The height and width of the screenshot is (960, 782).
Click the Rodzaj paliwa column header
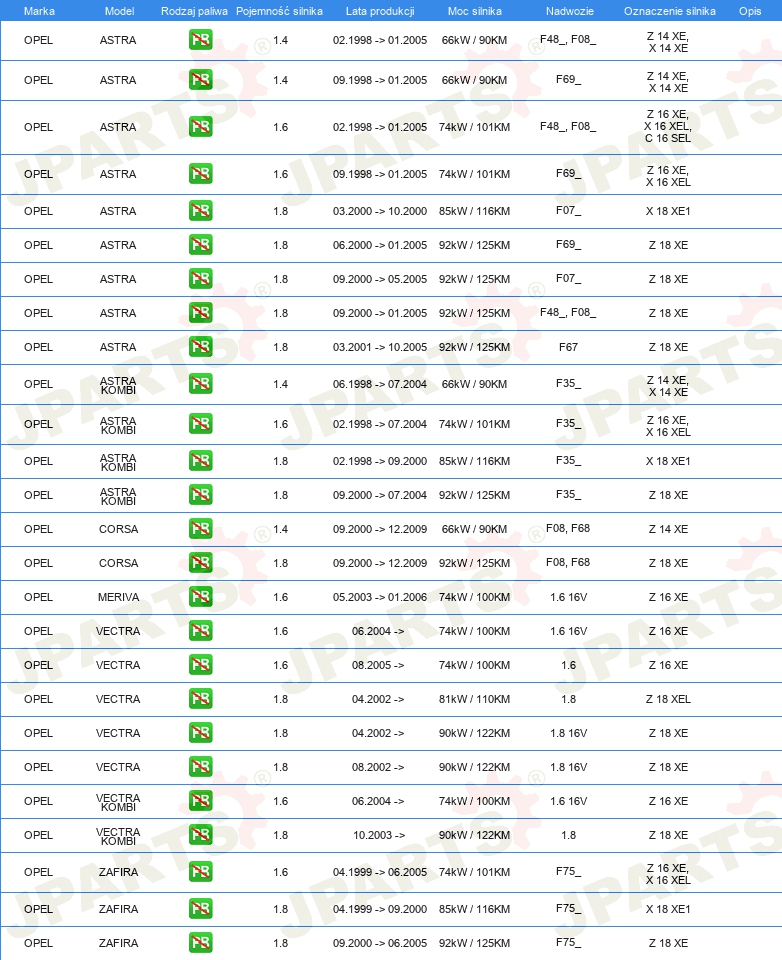point(194,11)
